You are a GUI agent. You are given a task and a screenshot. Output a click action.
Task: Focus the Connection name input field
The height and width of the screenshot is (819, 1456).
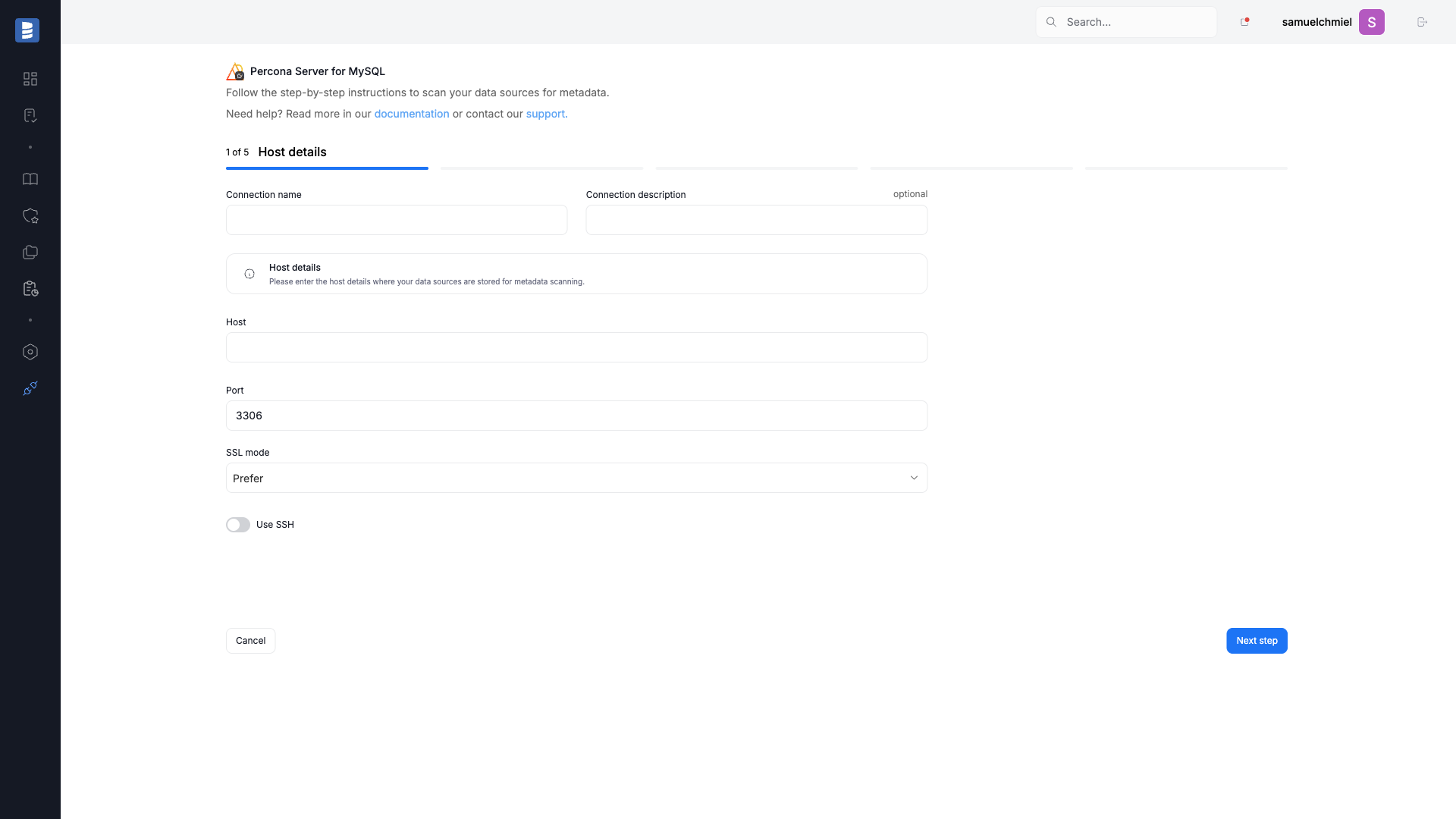(x=397, y=220)
